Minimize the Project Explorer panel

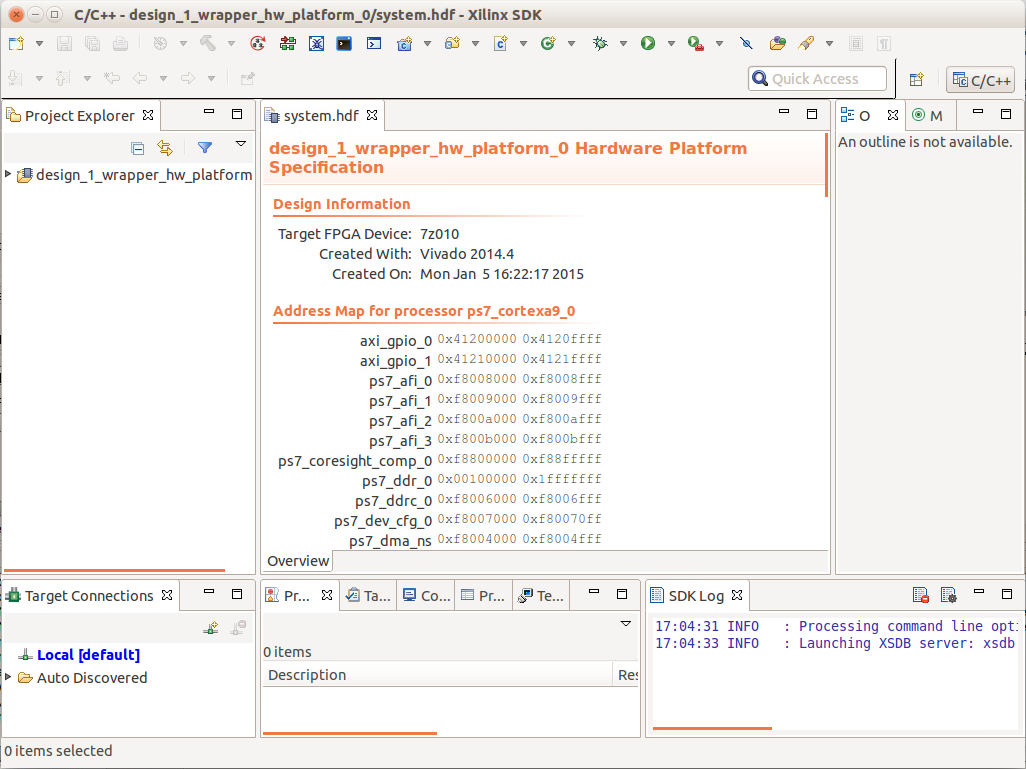[209, 113]
